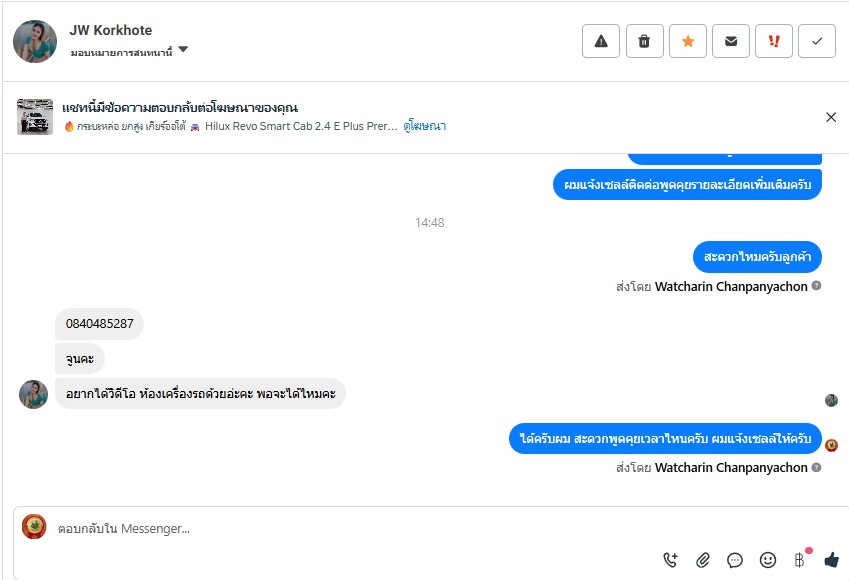The height and width of the screenshot is (580, 849).
Task: Attach a file with paperclip icon
Action: (x=703, y=560)
